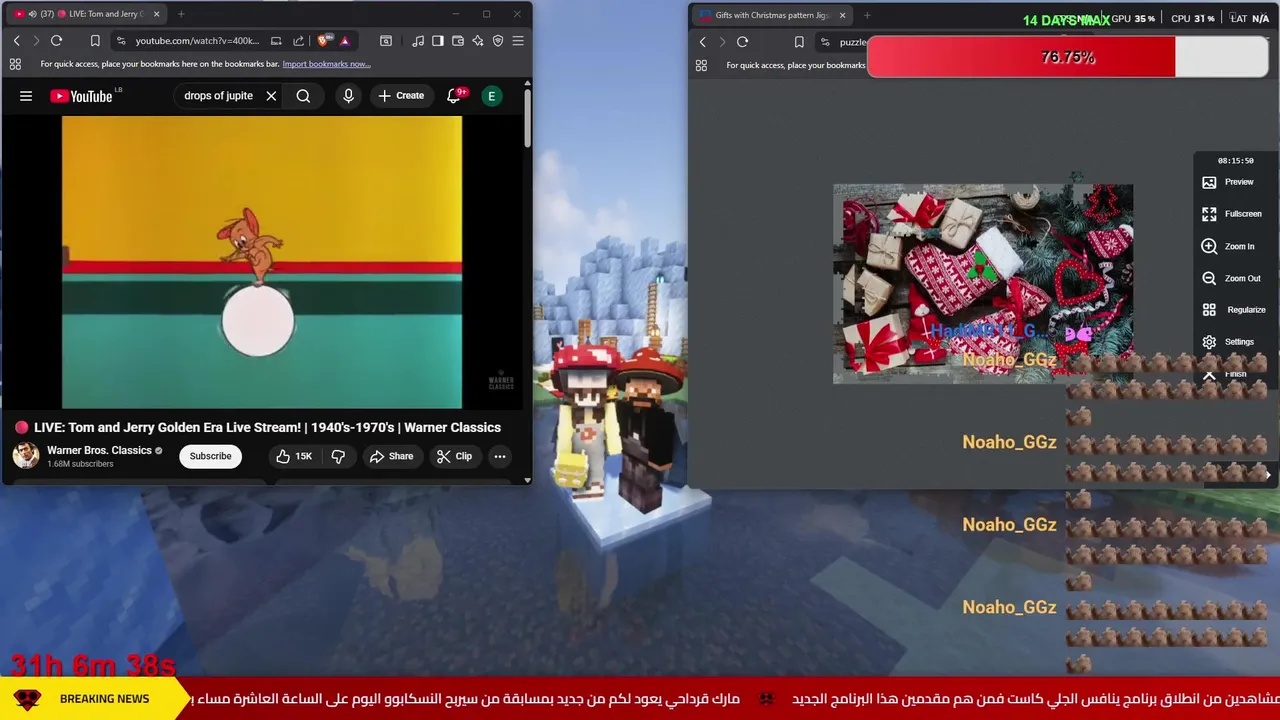Open the apps grid icon in YouTube bookmarks bar
1280x720 pixels.
[15, 64]
